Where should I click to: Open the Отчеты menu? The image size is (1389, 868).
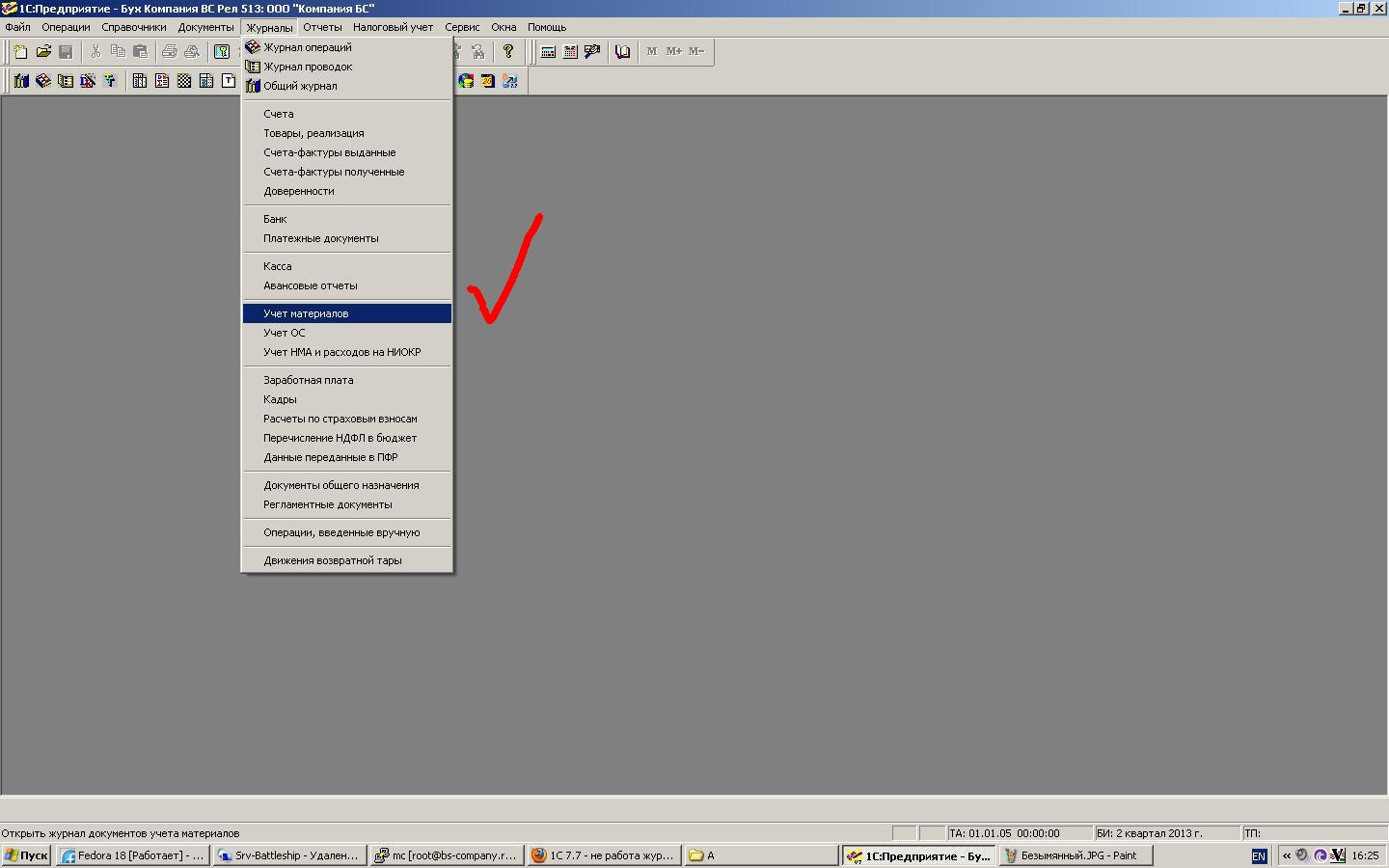click(x=322, y=27)
